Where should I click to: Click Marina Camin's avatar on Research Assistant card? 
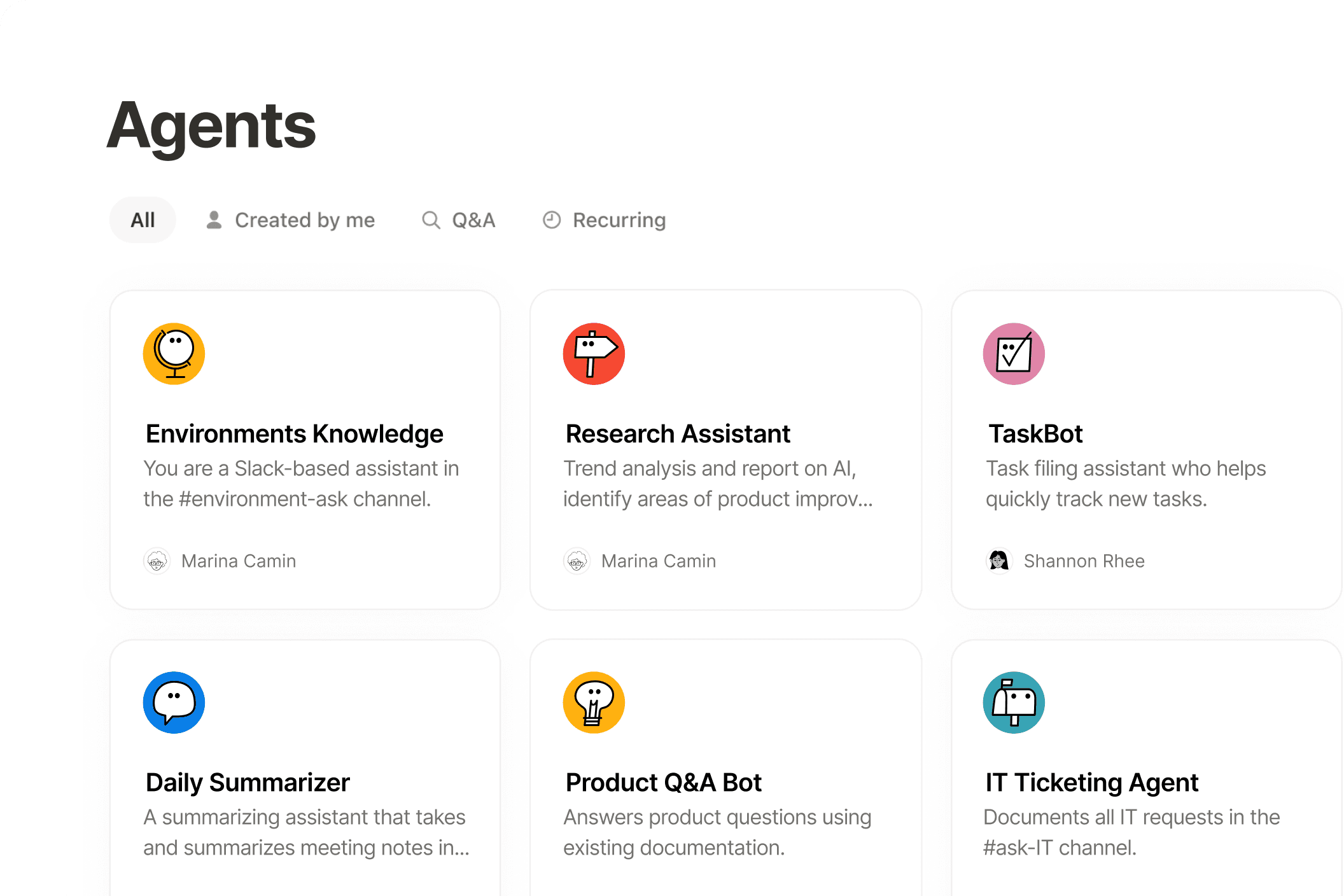577,561
